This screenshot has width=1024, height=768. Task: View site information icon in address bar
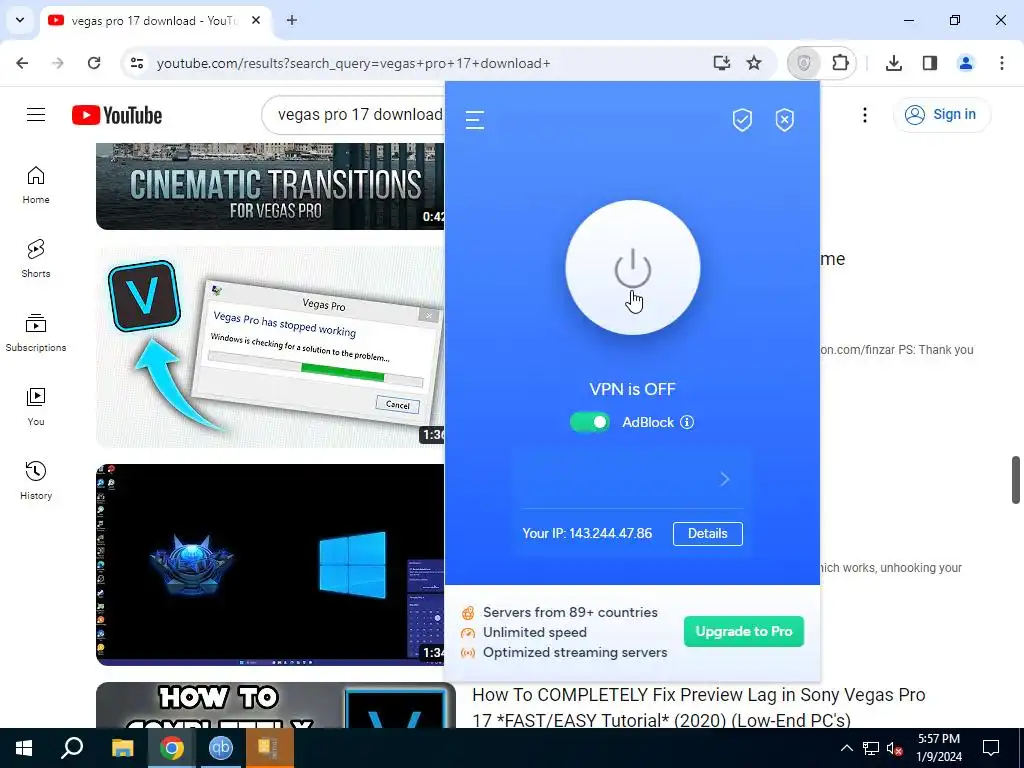[x=137, y=63]
